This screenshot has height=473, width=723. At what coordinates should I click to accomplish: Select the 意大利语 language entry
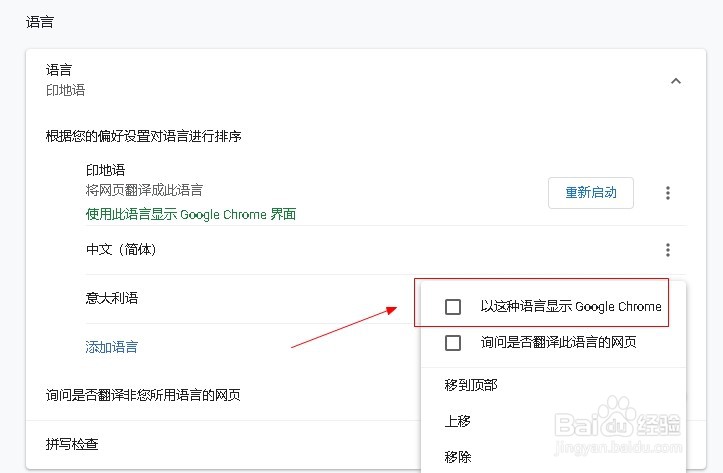[x=112, y=298]
